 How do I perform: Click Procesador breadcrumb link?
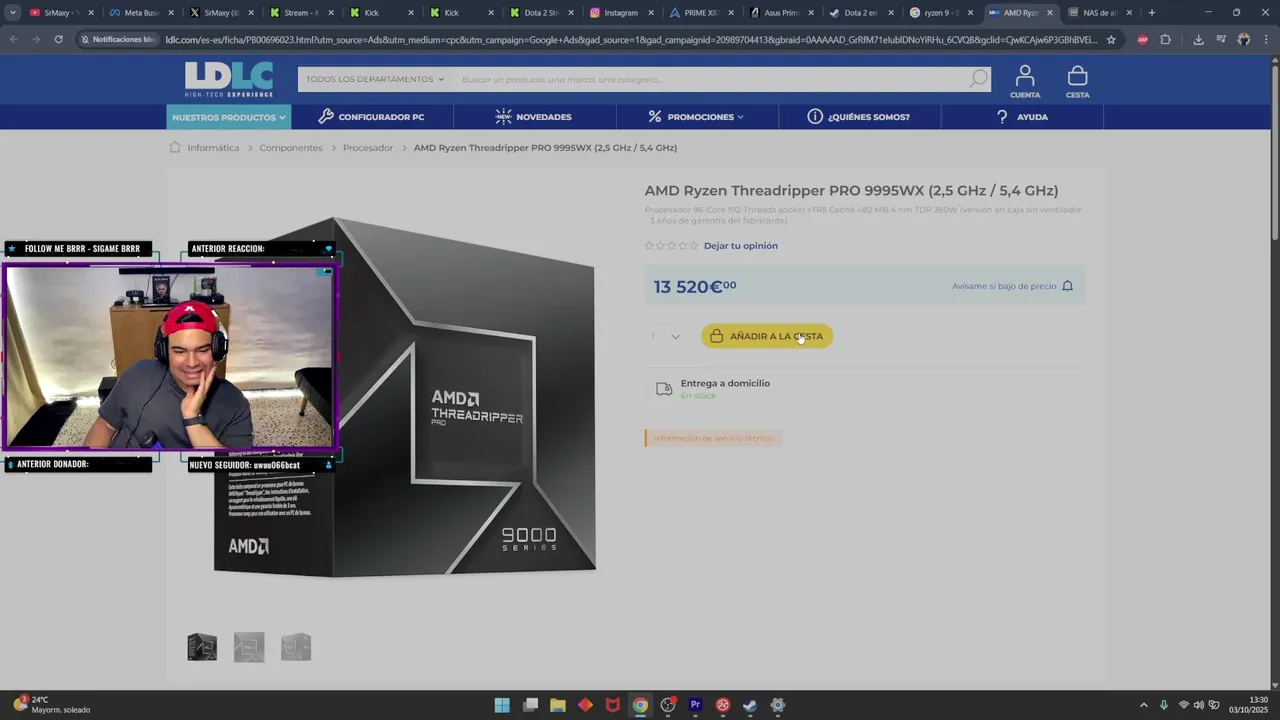(x=368, y=147)
